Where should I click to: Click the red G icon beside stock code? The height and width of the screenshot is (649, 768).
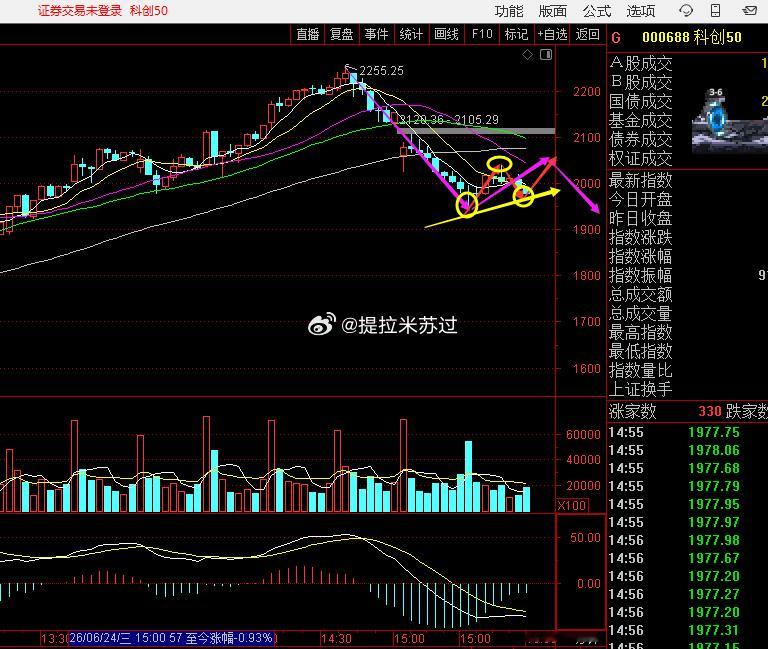pos(616,37)
